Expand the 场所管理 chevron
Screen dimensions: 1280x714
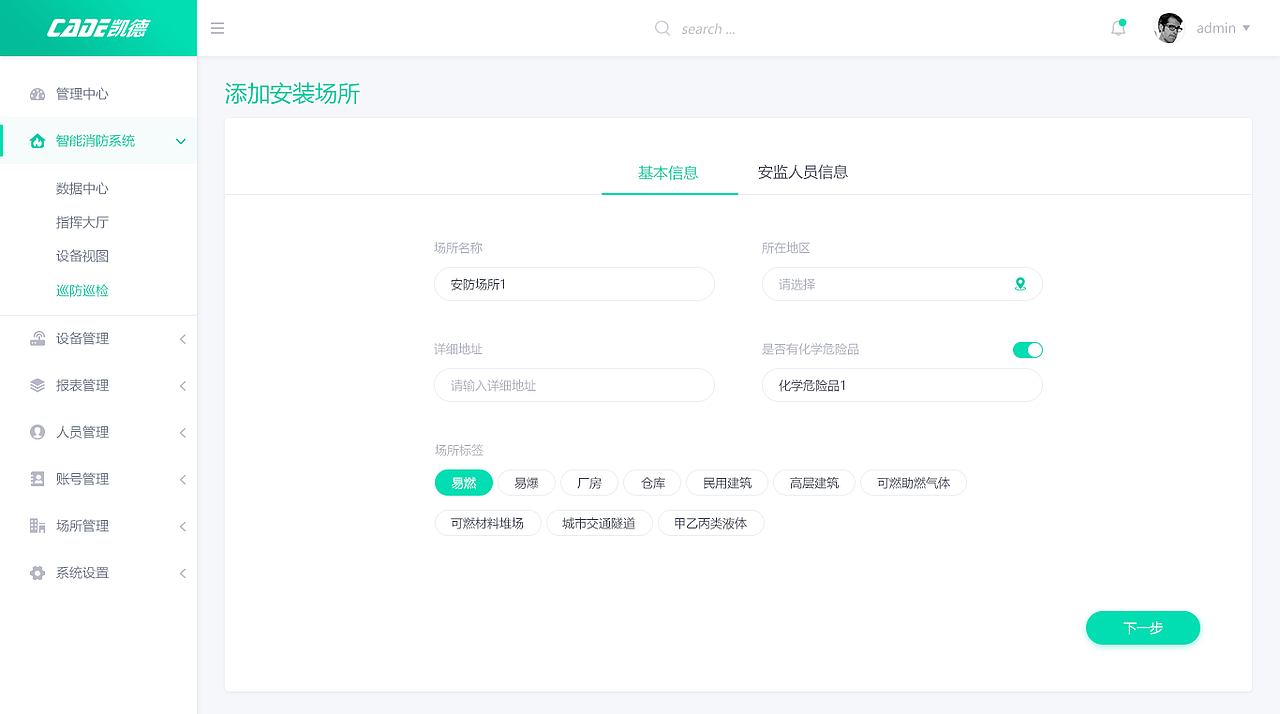[x=183, y=527]
